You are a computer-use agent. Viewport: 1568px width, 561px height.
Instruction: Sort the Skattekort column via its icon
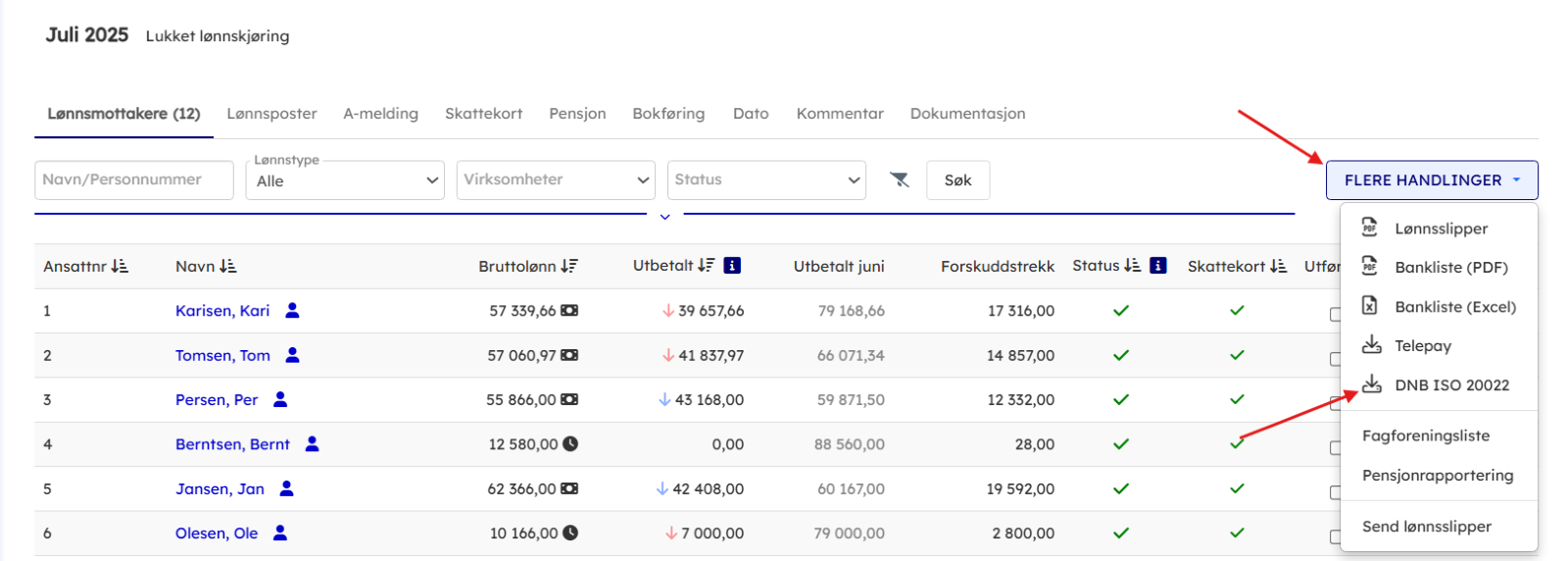coord(1278,267)
